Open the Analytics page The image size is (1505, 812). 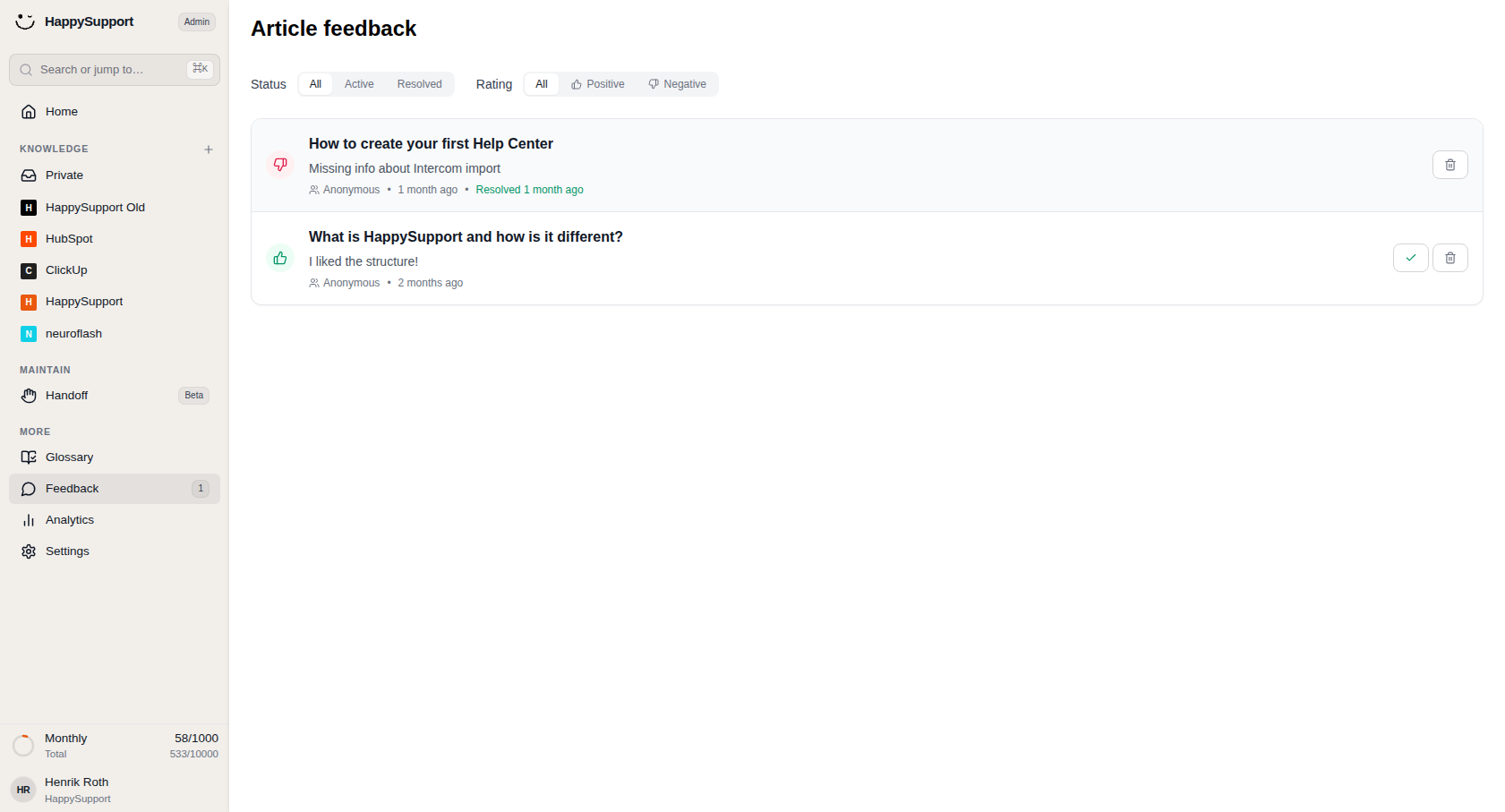pos(115,520)
